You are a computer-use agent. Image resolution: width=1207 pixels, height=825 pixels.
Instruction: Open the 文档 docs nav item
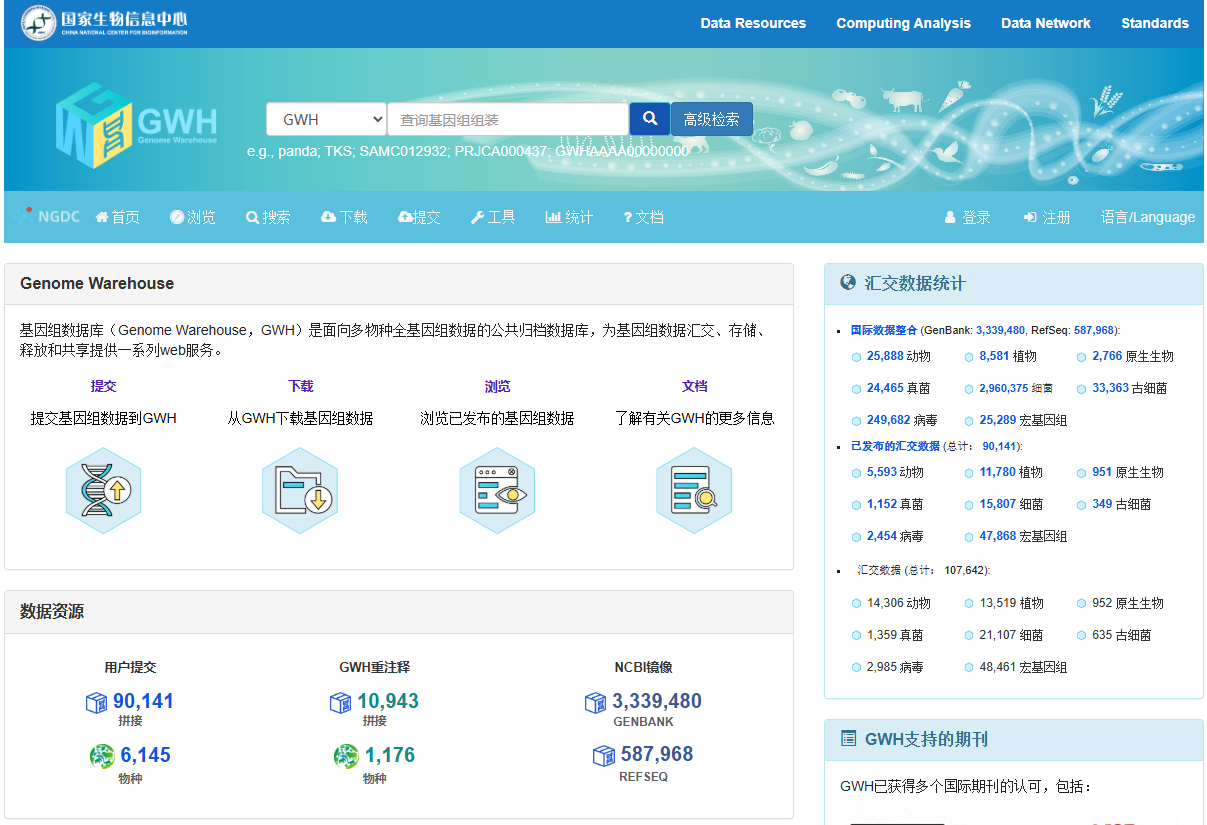pyautogui.click(x=643, y=217)
